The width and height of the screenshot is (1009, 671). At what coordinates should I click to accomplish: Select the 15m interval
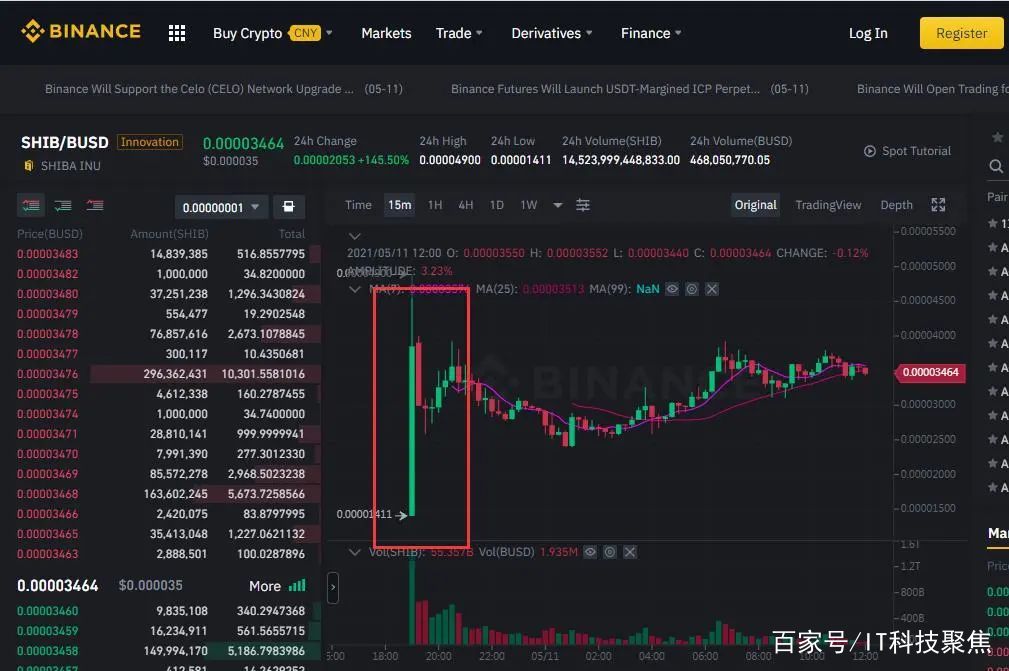[400, 205]
